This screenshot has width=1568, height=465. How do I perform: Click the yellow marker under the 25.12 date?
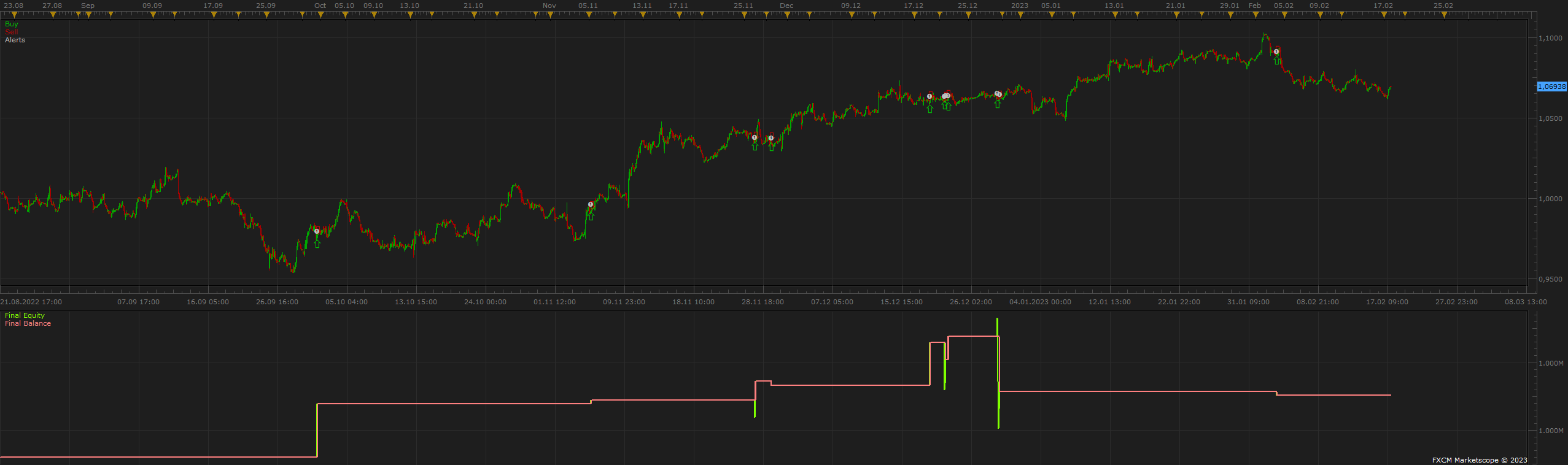pyautogui.click(x=968, y=15)
